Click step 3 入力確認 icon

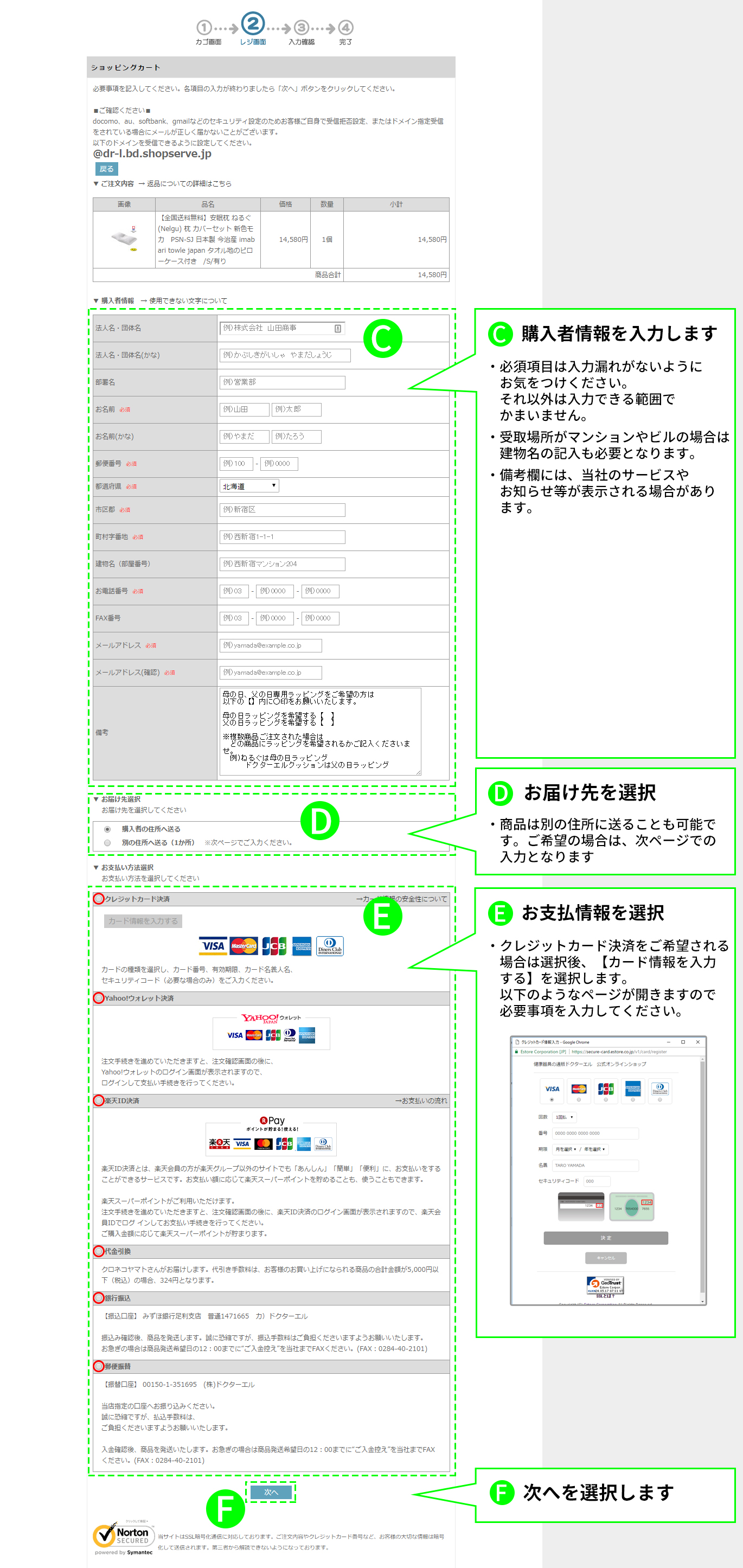point(301,28)
